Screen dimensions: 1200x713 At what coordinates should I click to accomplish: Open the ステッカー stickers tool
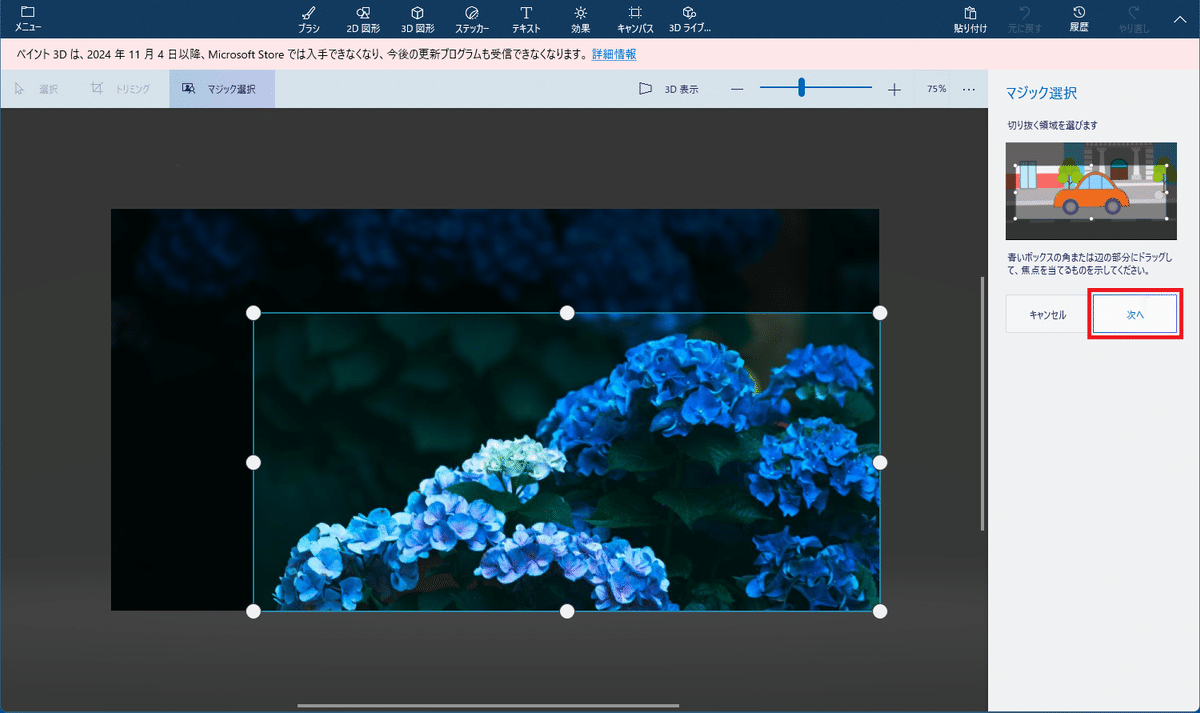(472, 19)
